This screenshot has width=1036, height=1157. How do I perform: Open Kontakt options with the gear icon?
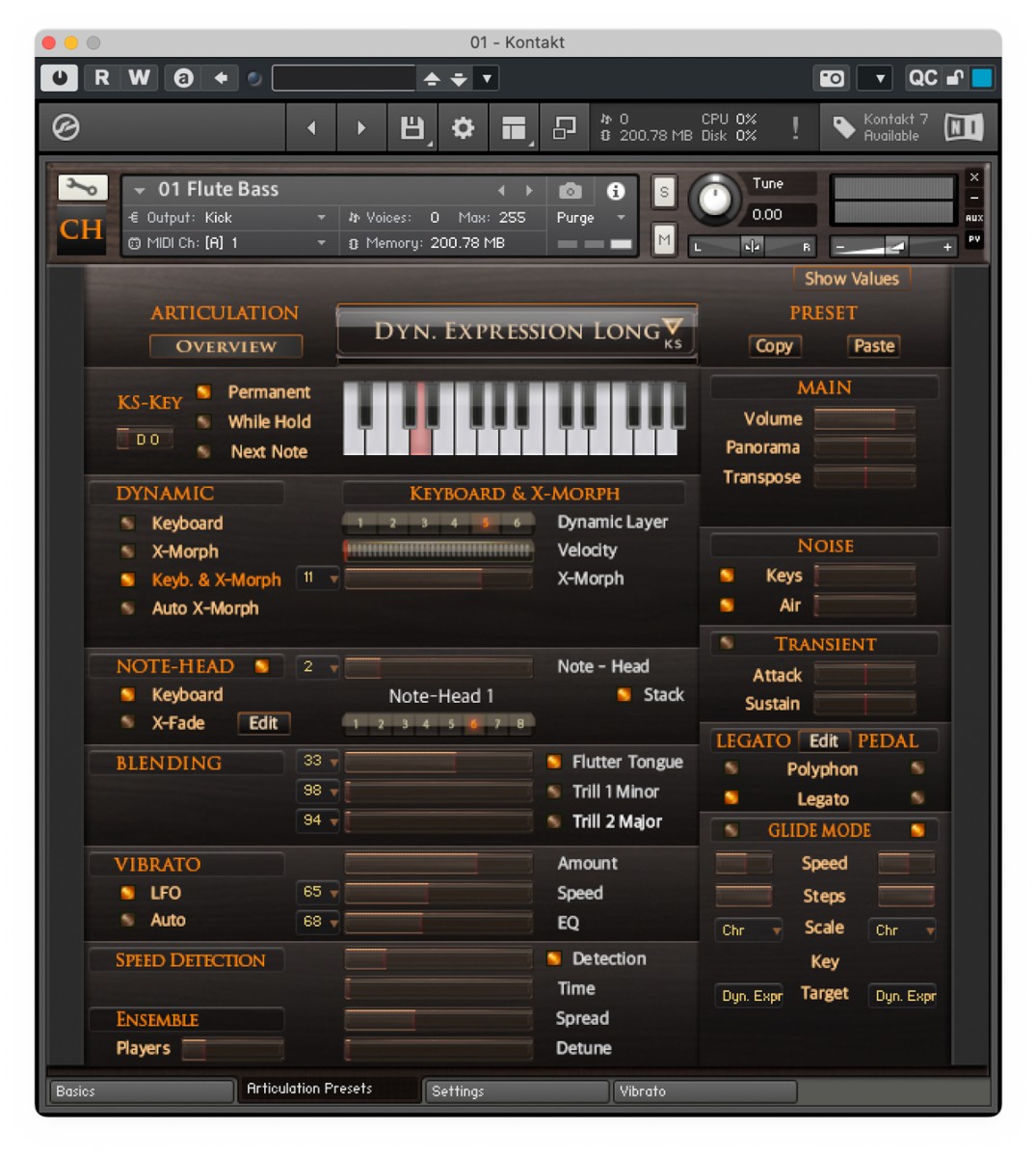[462, 127]
